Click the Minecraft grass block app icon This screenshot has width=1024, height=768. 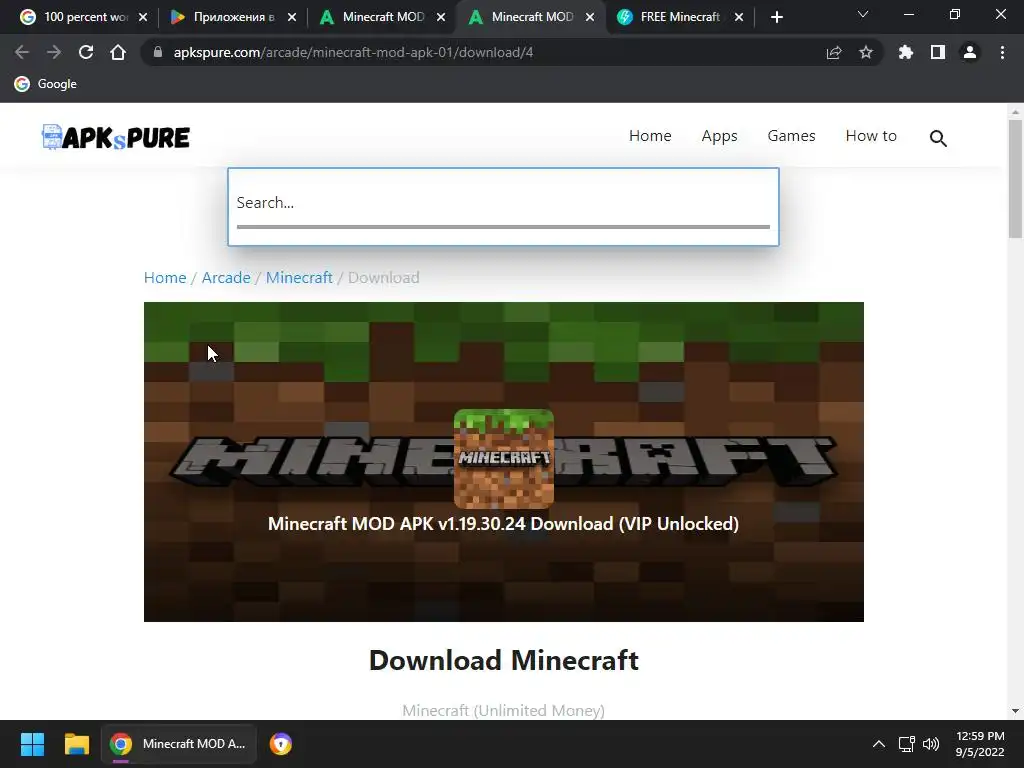(x=504, y=458)
